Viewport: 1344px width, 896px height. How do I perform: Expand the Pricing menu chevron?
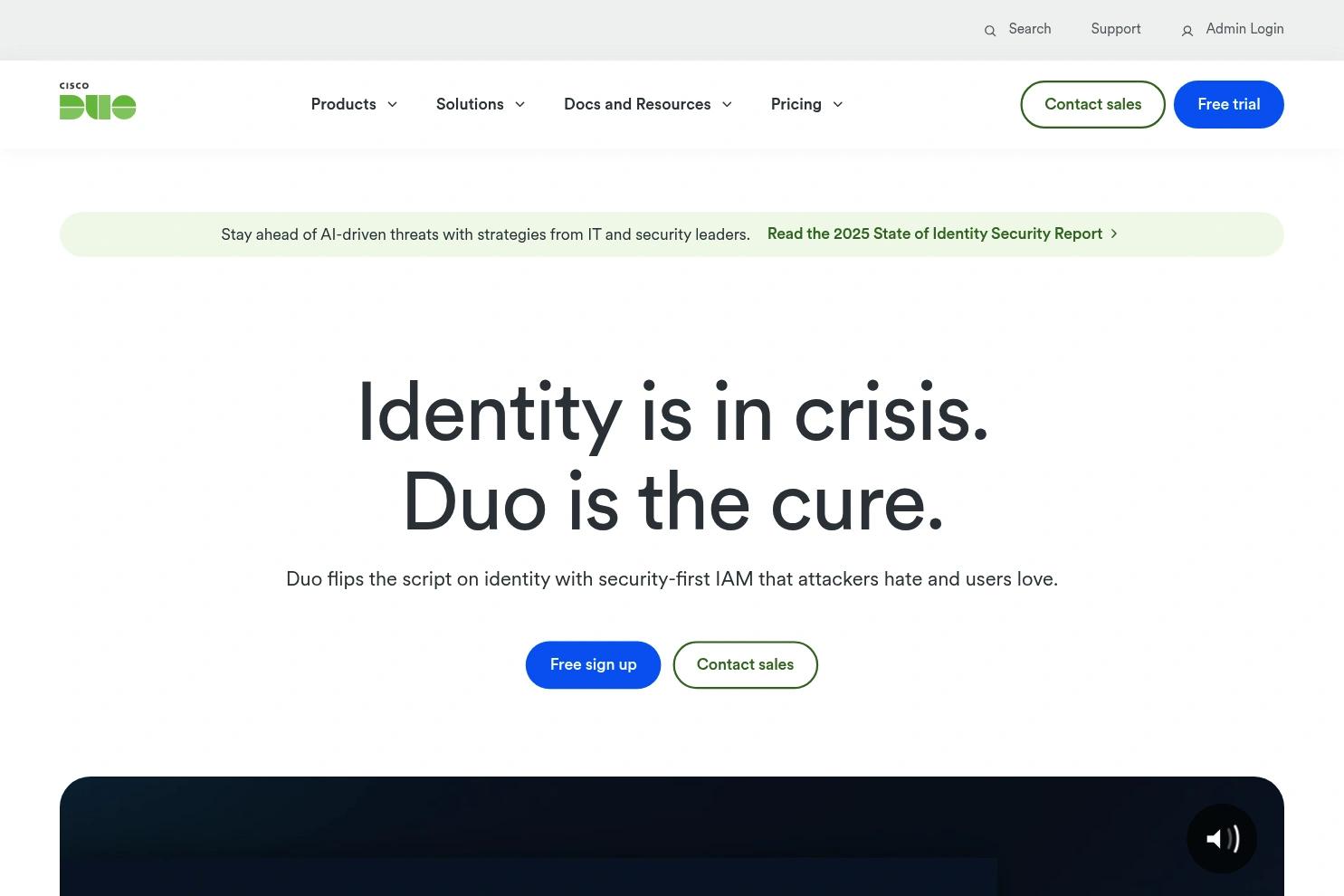pyautogui.click(x=838, y=105)
